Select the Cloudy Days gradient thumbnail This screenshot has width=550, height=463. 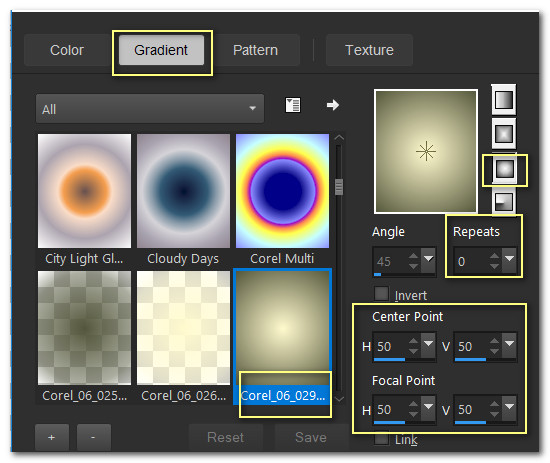tap(183, 191)
